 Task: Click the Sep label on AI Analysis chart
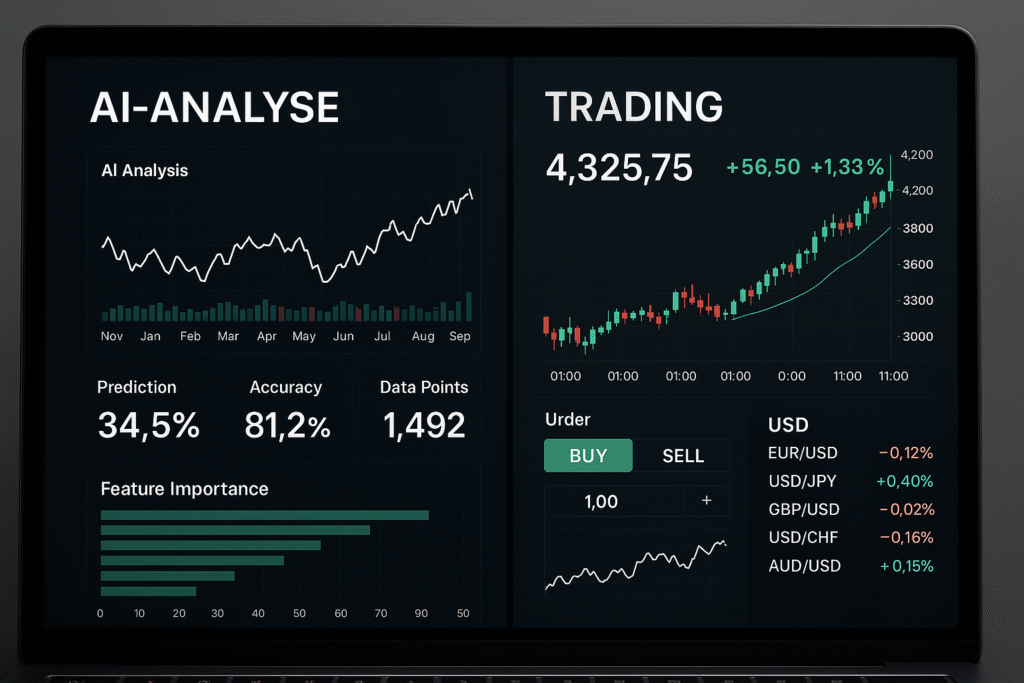coord(459,337)
